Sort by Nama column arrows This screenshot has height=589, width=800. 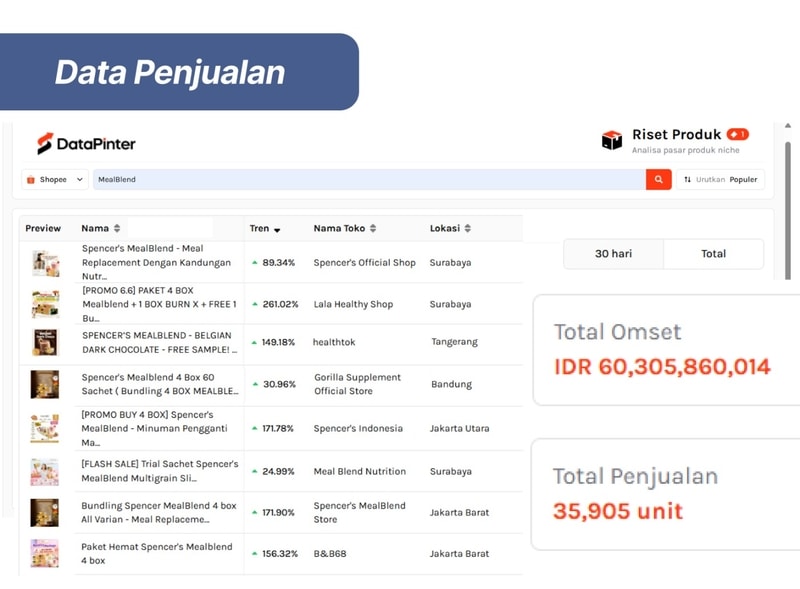117,228
